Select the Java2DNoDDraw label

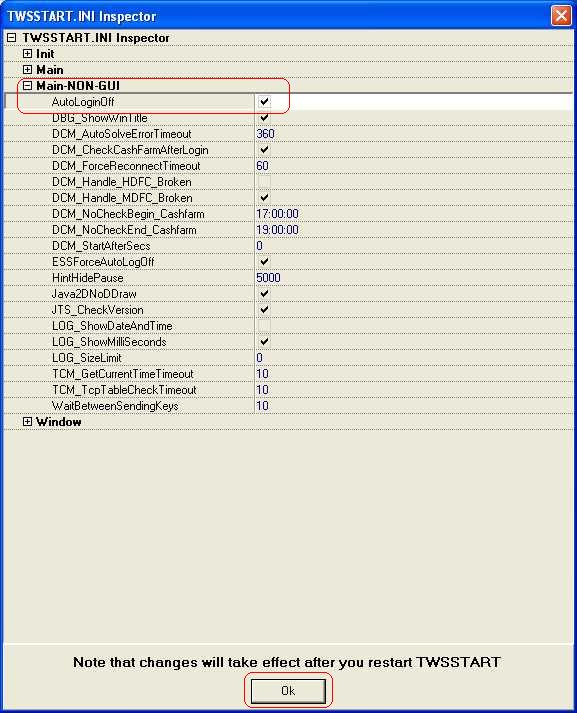pos(94,294)
